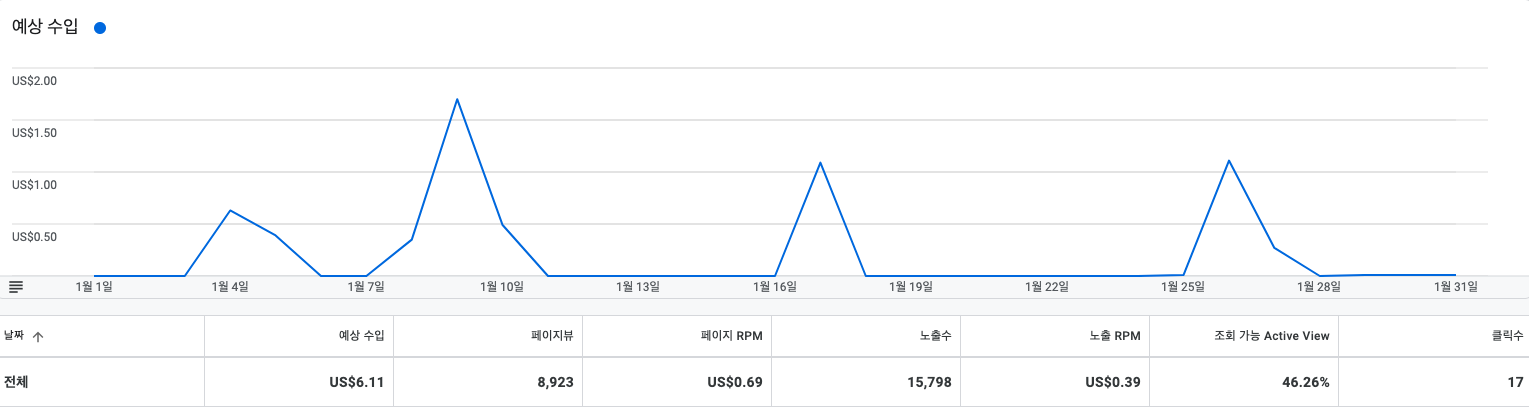The image size is (1529, 407).
Task: Click the 1월 10일 axis label
Action: pos(502,287)
